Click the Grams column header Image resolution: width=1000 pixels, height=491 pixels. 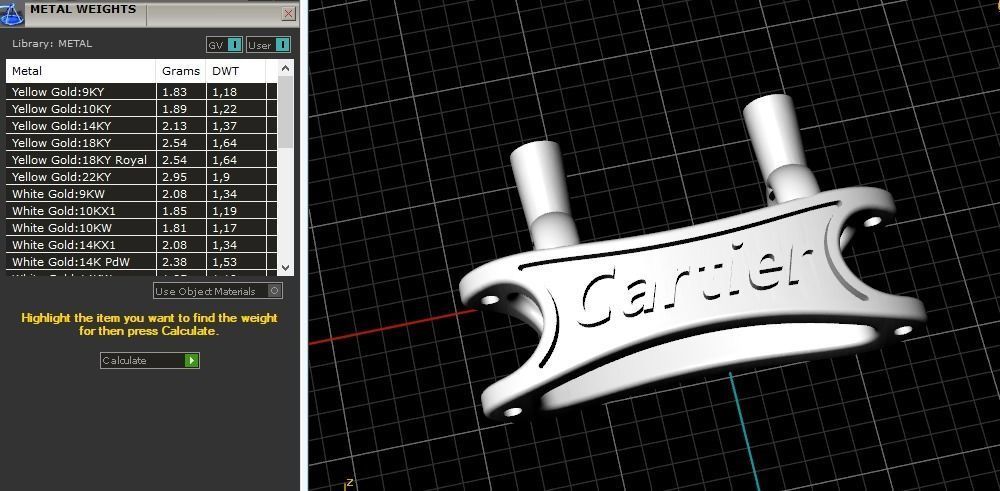pyautogui.click(x=181, y=71)
